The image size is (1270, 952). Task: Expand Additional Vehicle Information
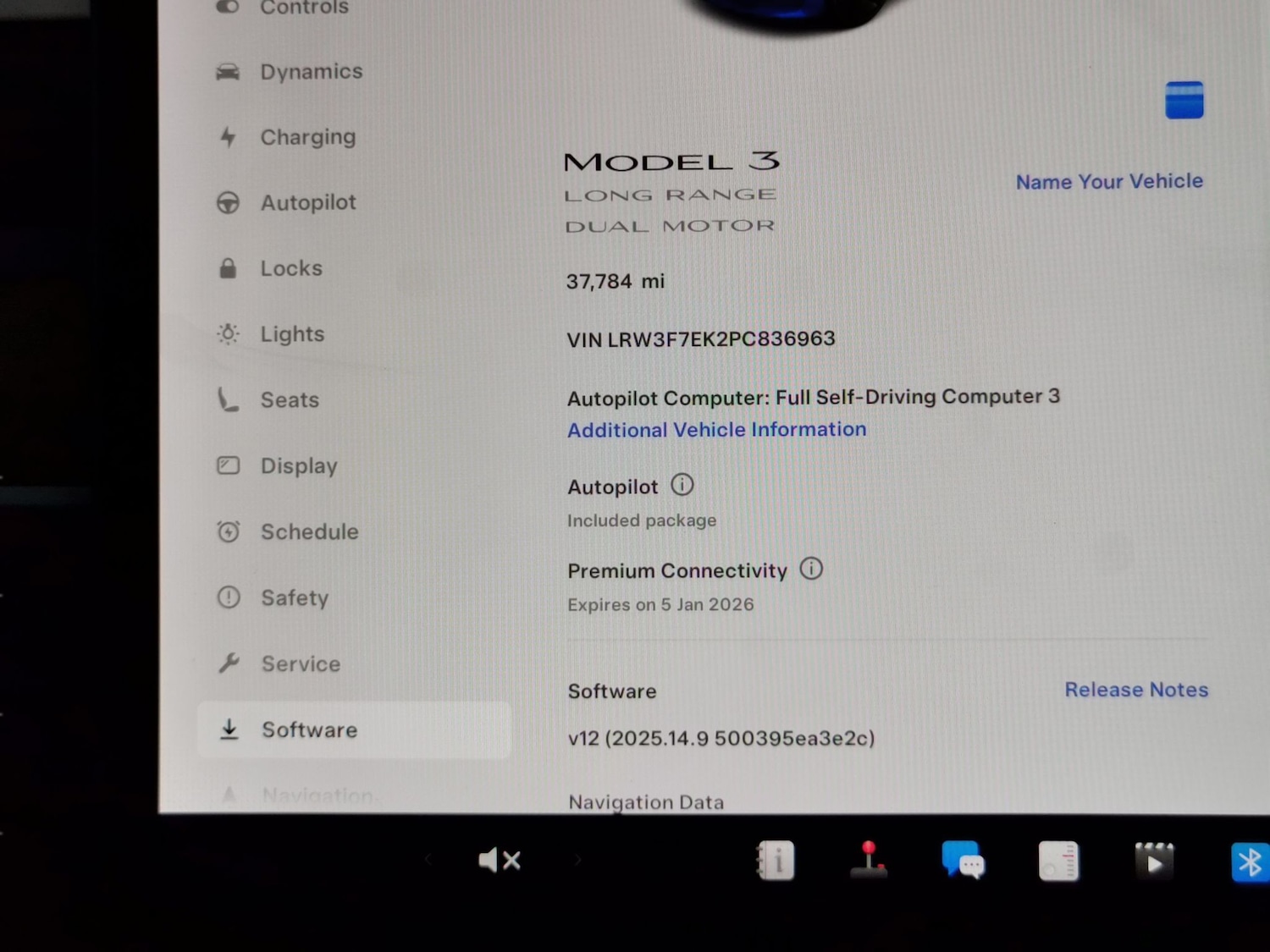pyautogui.click(x=715, y=429)
